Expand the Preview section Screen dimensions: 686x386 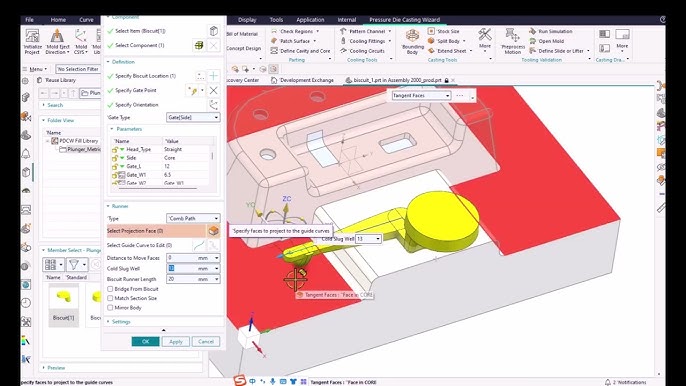coord(44,368)
